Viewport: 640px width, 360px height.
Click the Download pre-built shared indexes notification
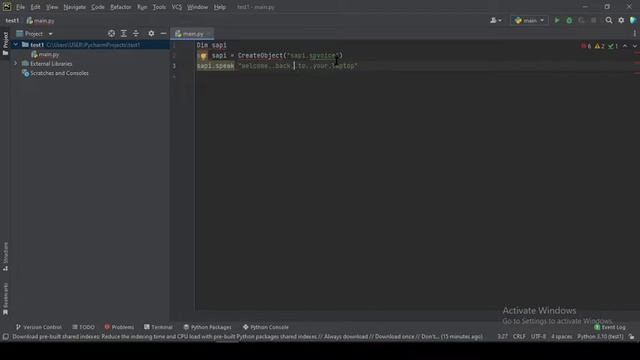tap(247, 337)
